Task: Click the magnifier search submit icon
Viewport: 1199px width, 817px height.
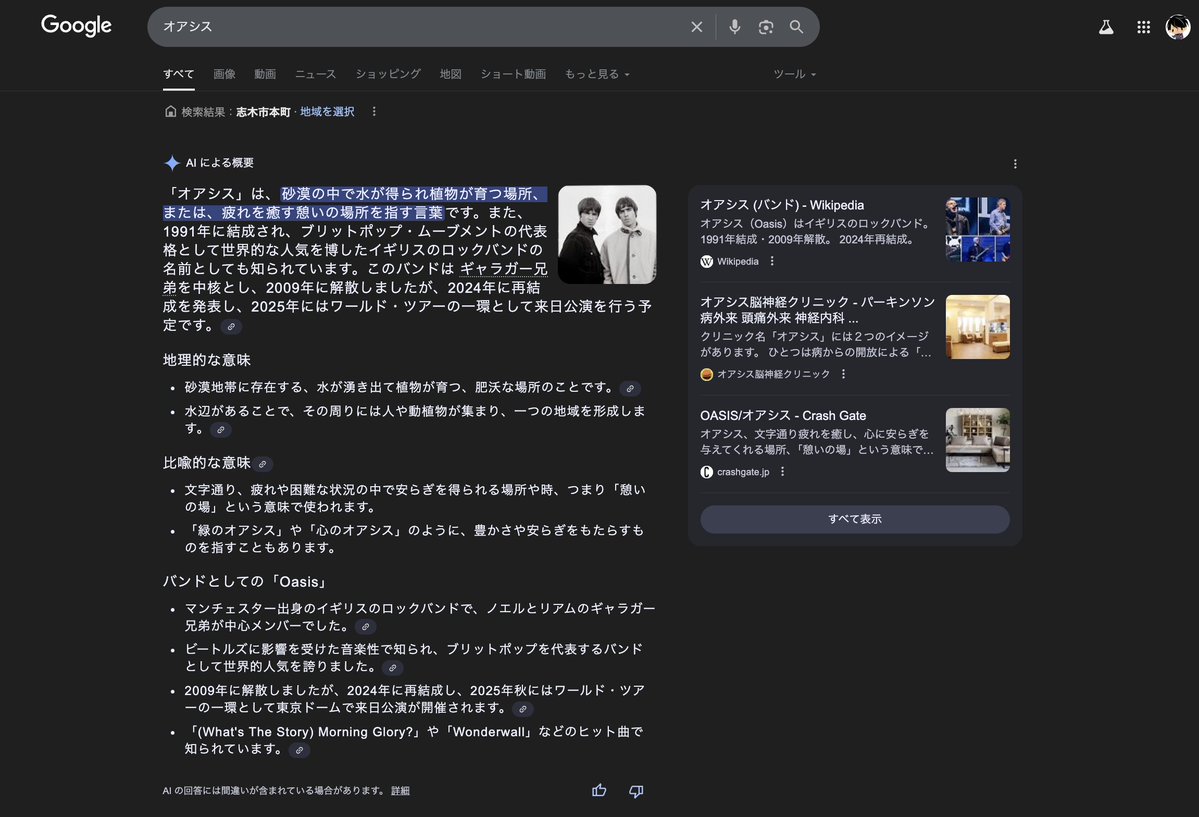Action: coord(797,27)
